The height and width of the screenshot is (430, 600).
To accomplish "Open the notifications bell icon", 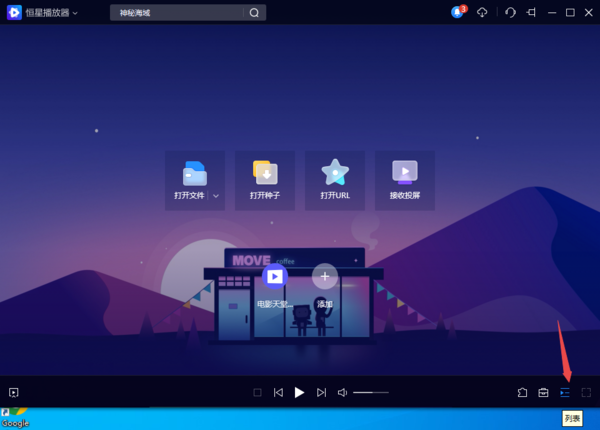I will (x=458, y=12).
